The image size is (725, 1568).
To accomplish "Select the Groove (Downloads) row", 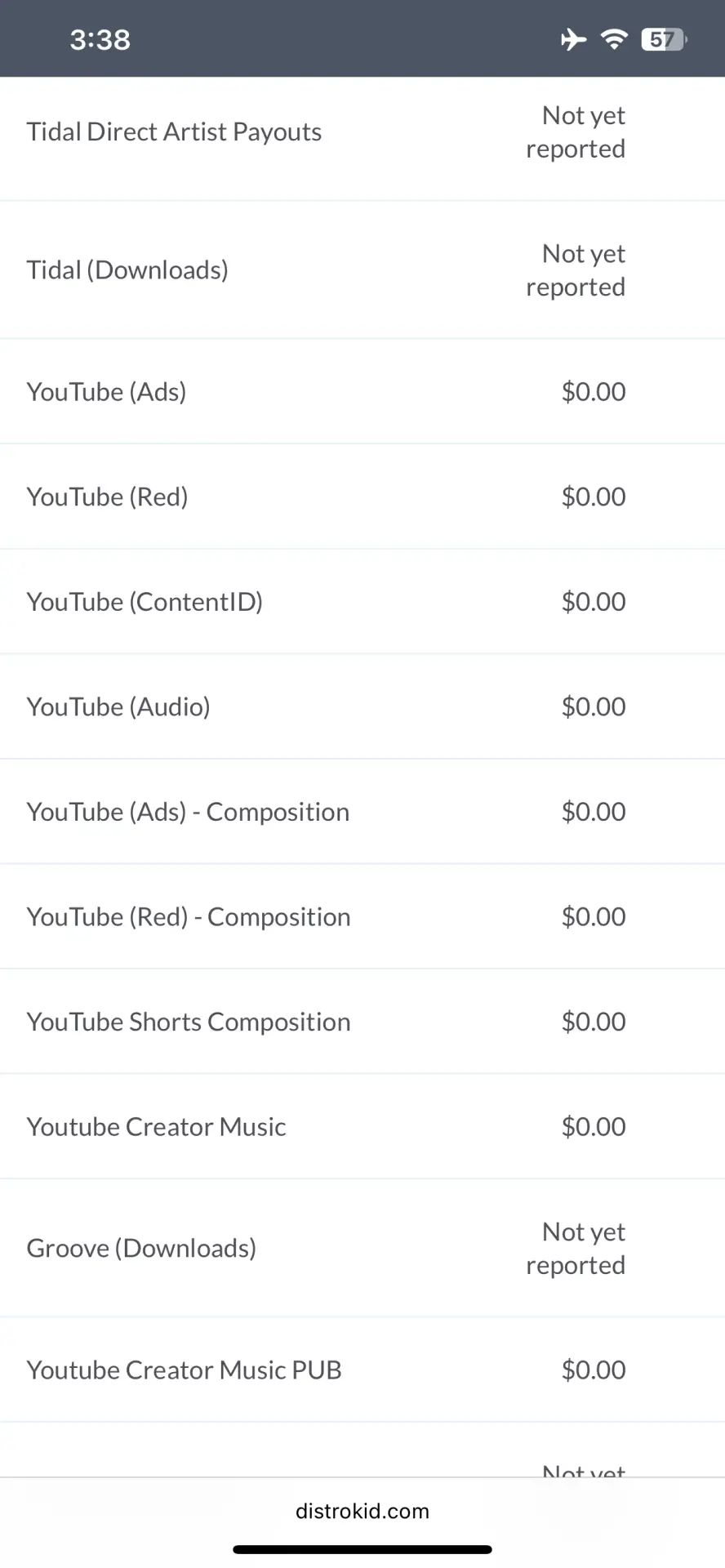I will (362, 1248).
